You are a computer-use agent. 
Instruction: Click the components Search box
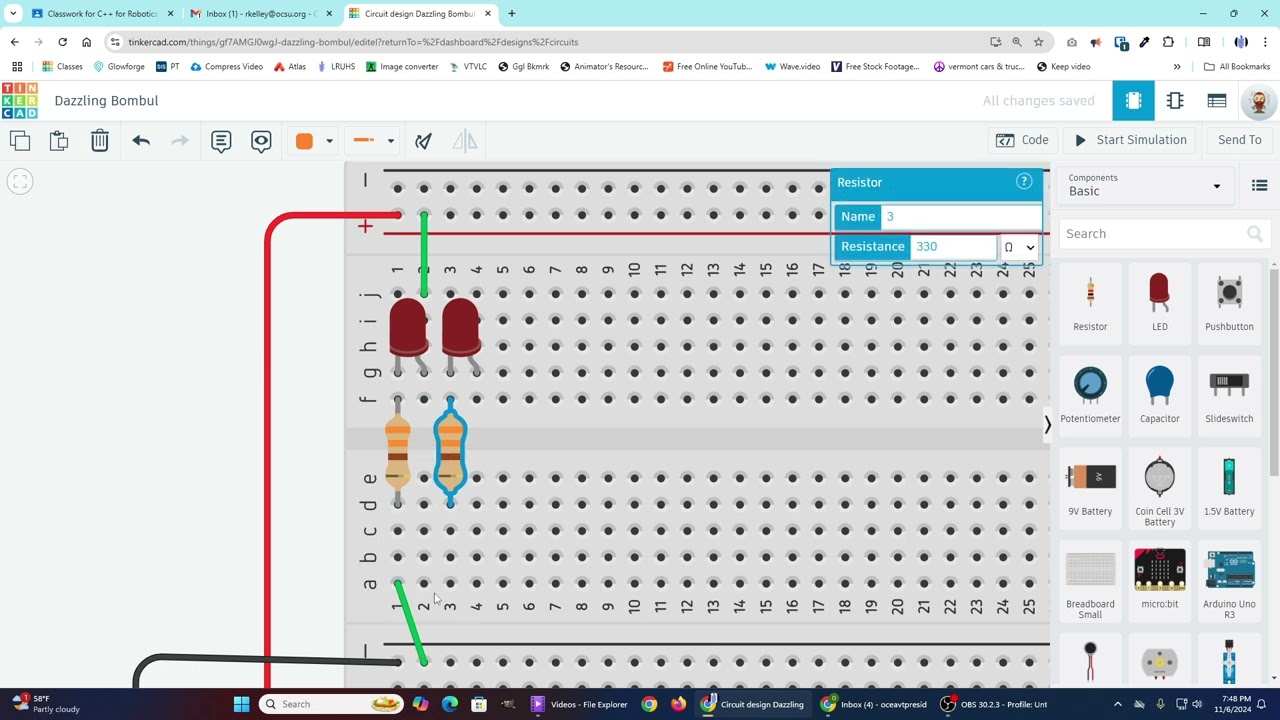pyautogui.click(x=1162, y=234)
